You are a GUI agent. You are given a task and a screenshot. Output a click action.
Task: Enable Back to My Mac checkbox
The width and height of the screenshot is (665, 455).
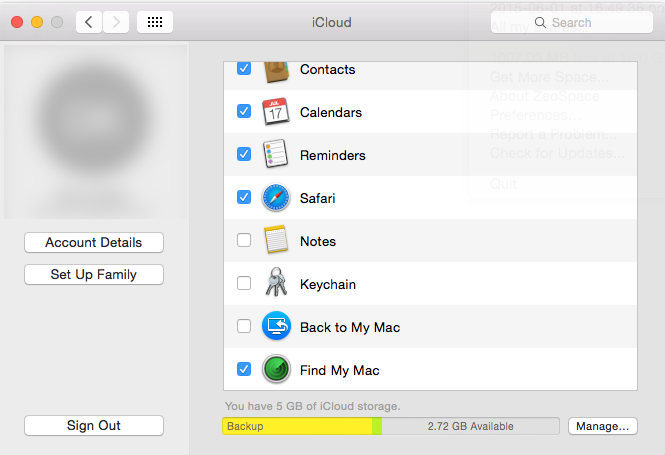point(244,326)
